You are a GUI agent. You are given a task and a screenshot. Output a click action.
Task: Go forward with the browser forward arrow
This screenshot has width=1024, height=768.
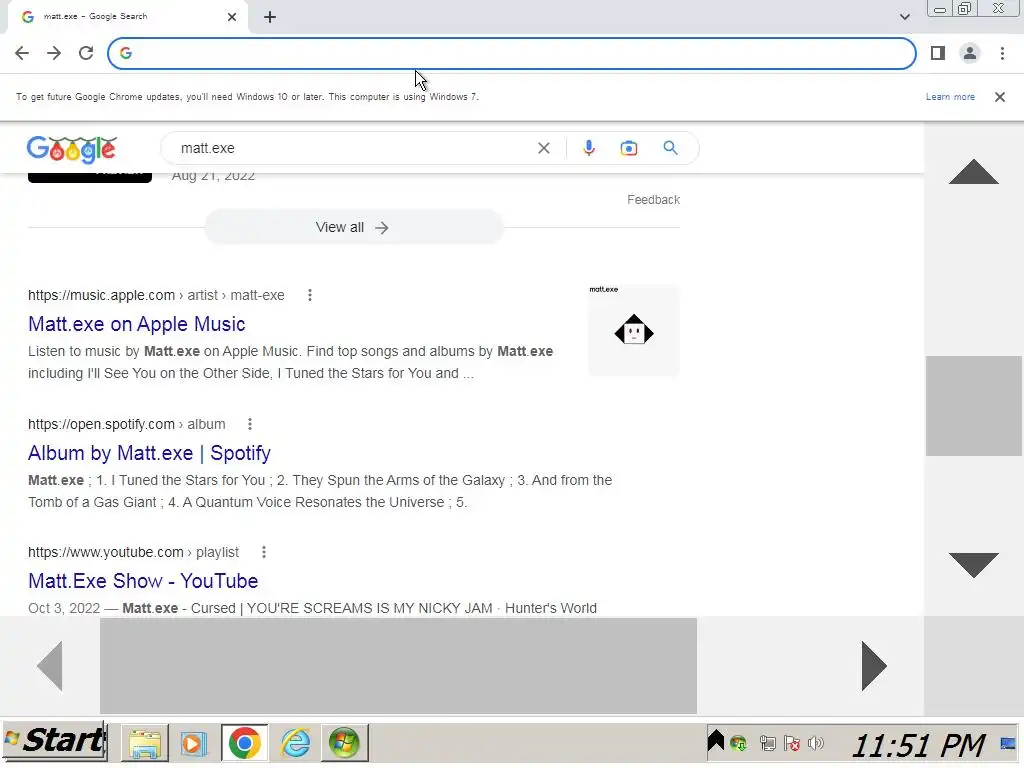point(54,53)
